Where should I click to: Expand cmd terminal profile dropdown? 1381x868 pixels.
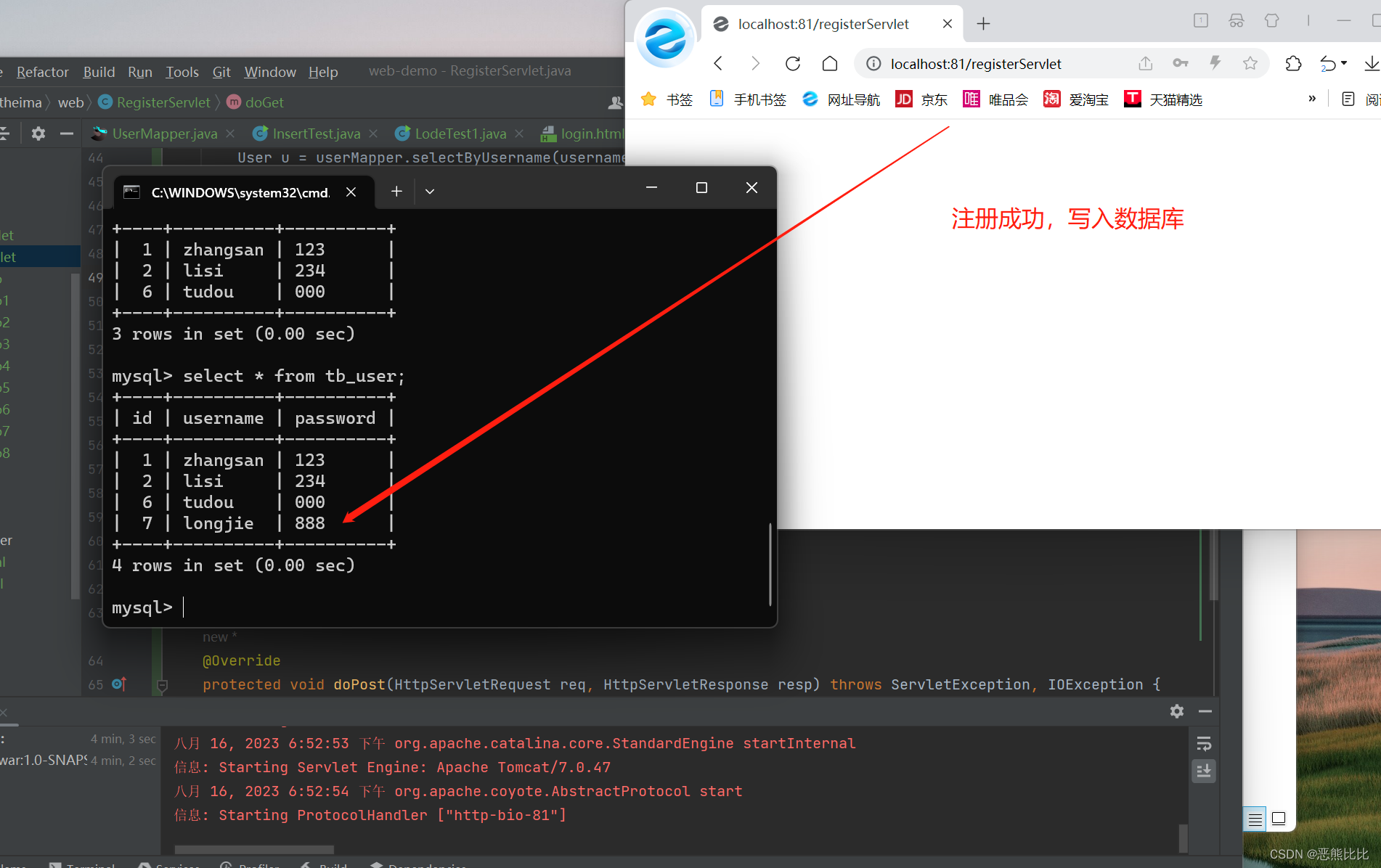pyautogui.click(x=430, y=192)
